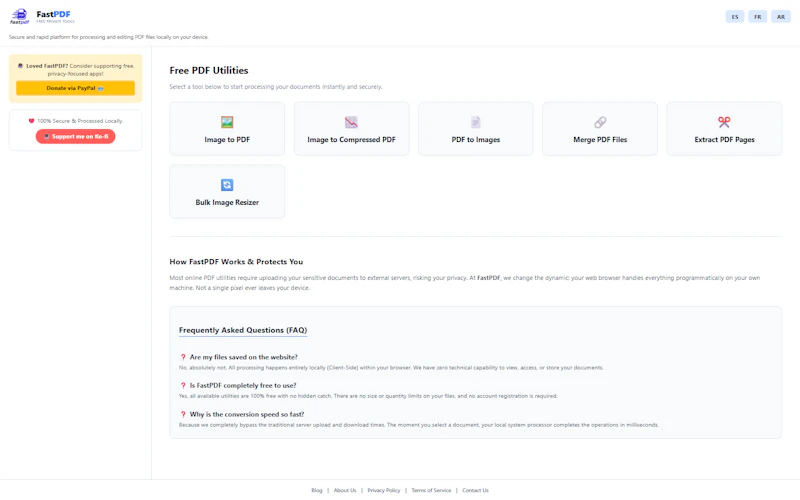Image resolution: width=800 pixels, height=500 pixels.
Task: Click the Bulk Image Resizer refresh icon
Action: (227, 185)
